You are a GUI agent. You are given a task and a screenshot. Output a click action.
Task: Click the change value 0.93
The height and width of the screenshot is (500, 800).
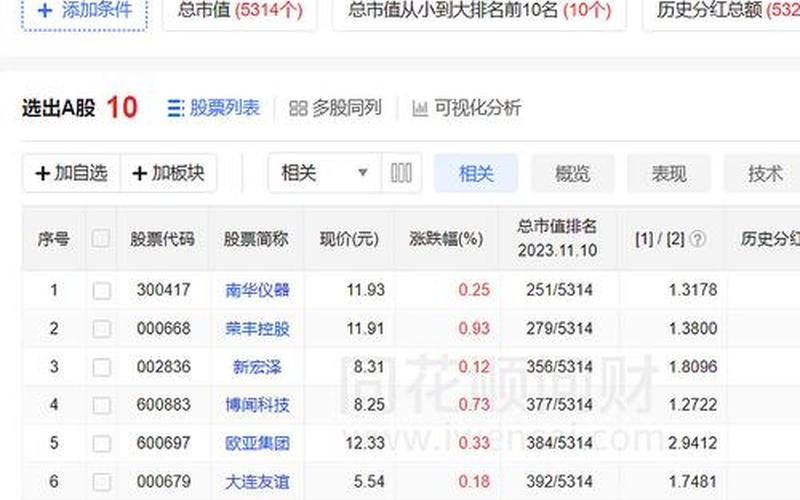coord(474,328)
